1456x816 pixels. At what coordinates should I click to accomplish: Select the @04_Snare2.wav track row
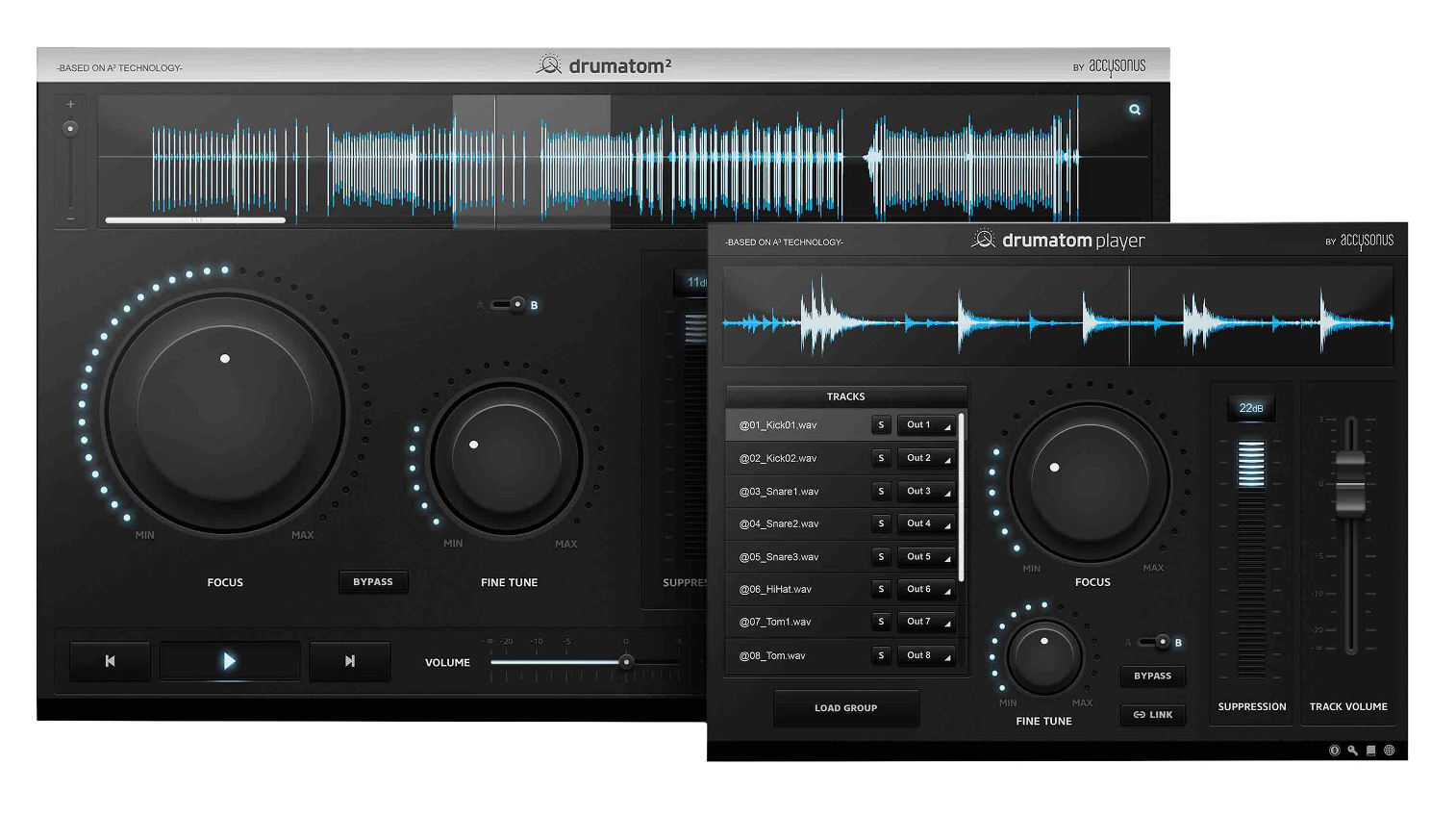(841, 523)
